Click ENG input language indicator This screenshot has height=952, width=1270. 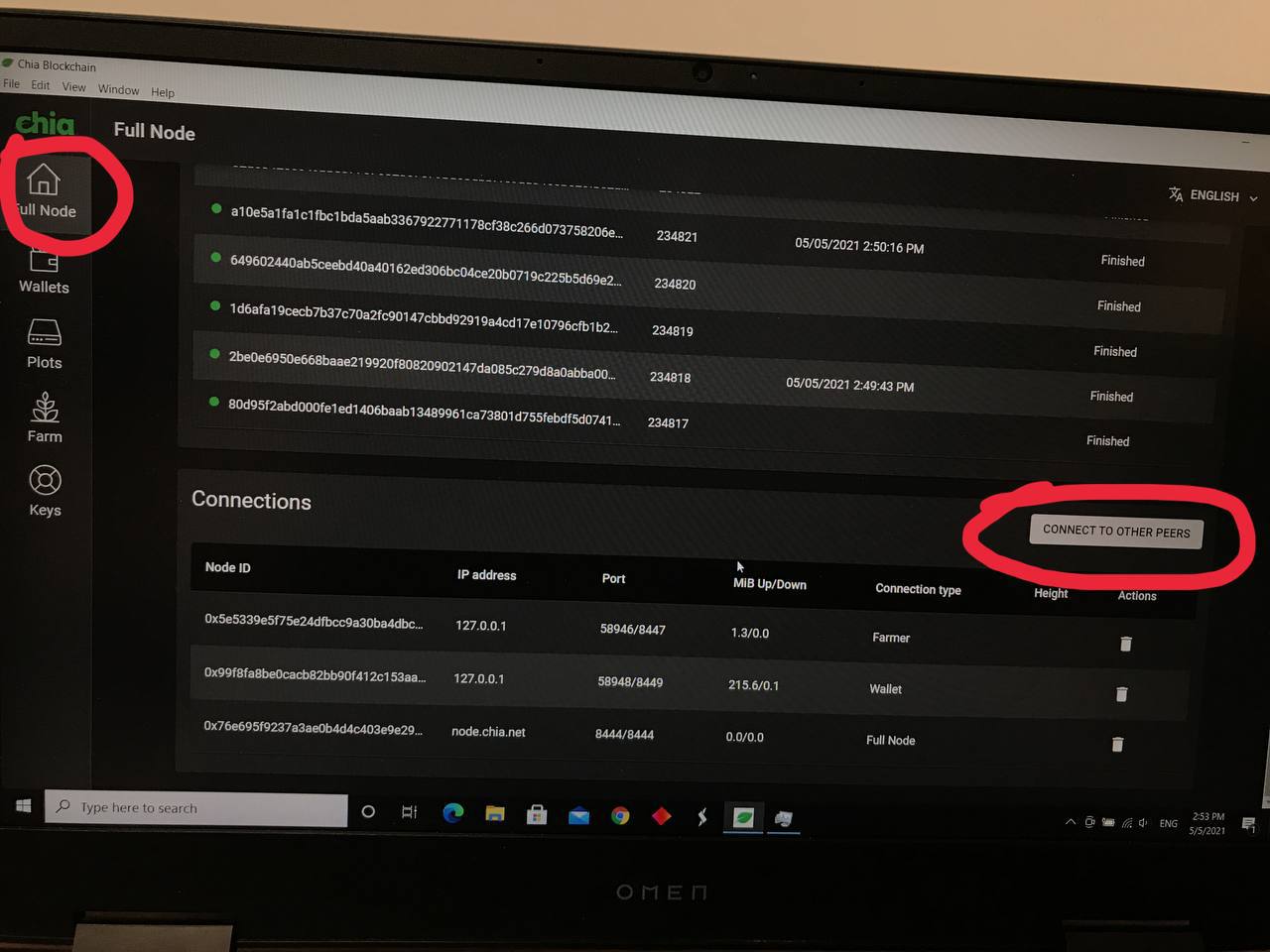tap(1169, 823)
